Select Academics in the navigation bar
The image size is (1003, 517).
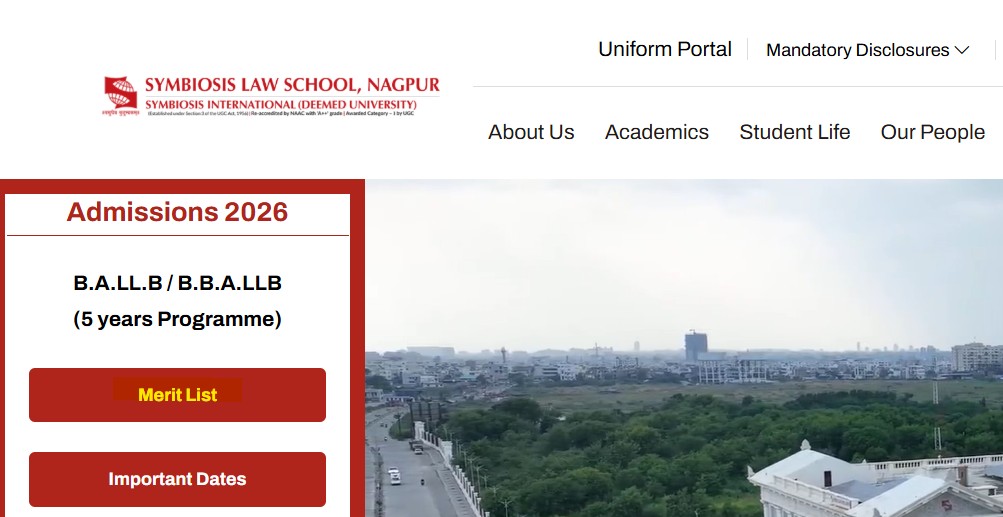pyautogui.click(x=657, y=132)
